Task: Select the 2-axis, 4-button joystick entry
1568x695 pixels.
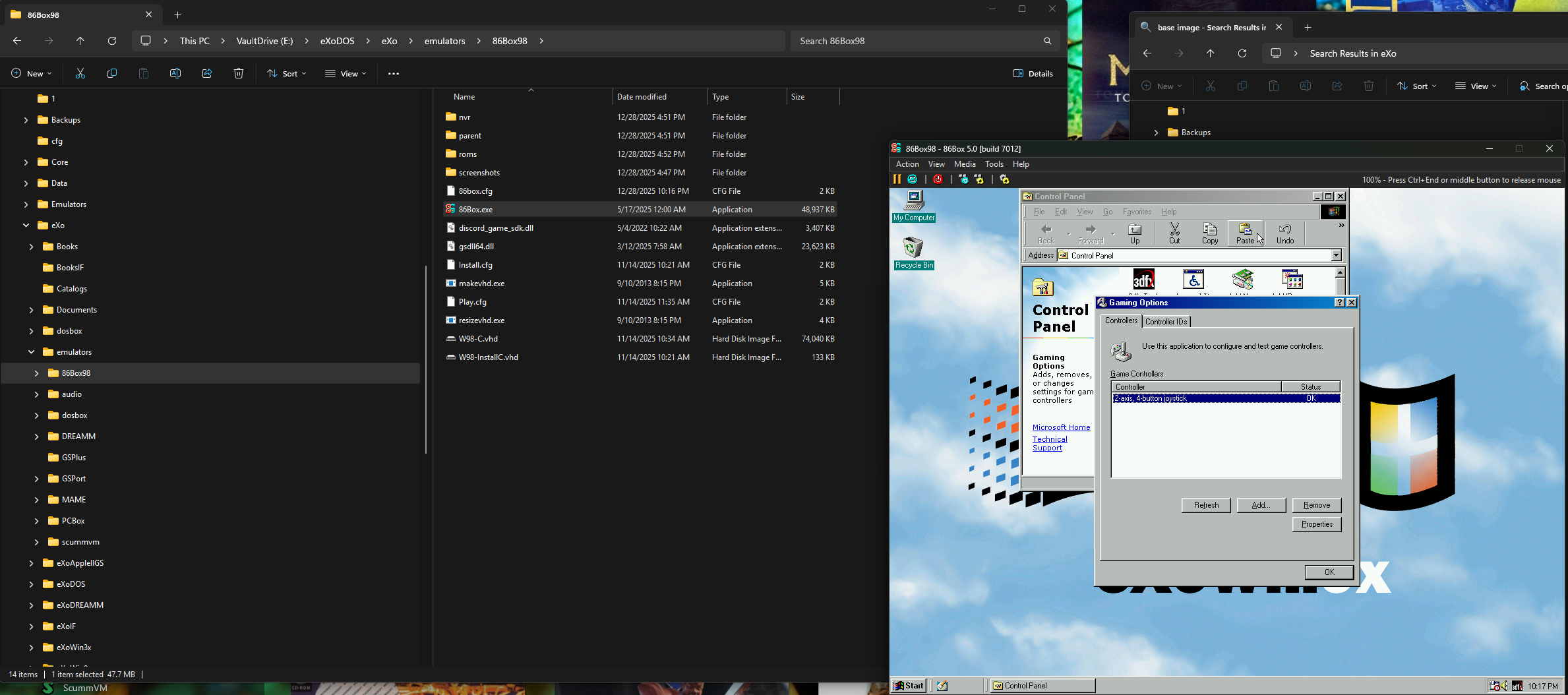Action: click(x=1151, y=398)
